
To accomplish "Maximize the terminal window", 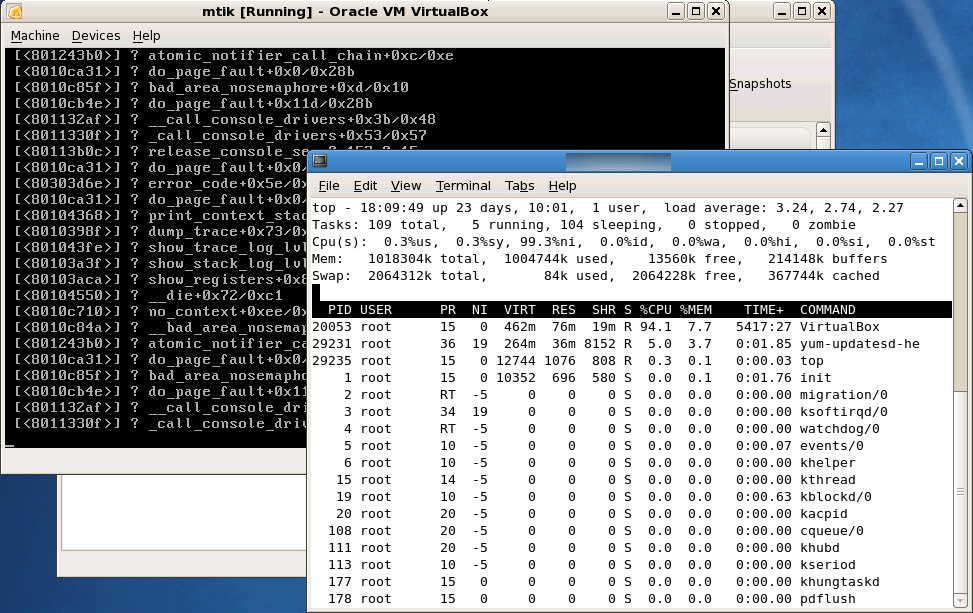I will 939,161.
